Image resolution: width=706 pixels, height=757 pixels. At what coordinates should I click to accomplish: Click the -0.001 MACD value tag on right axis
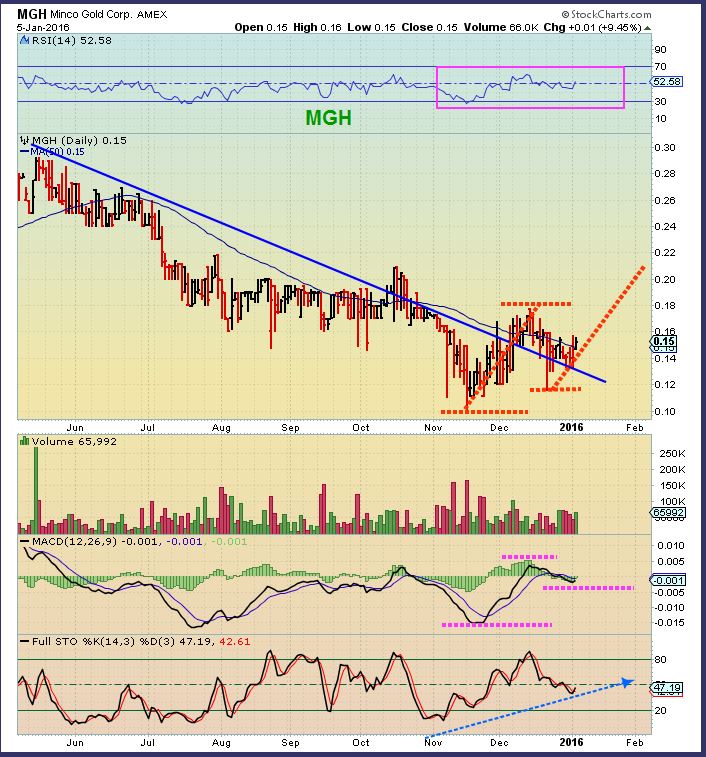coord(667,580)
